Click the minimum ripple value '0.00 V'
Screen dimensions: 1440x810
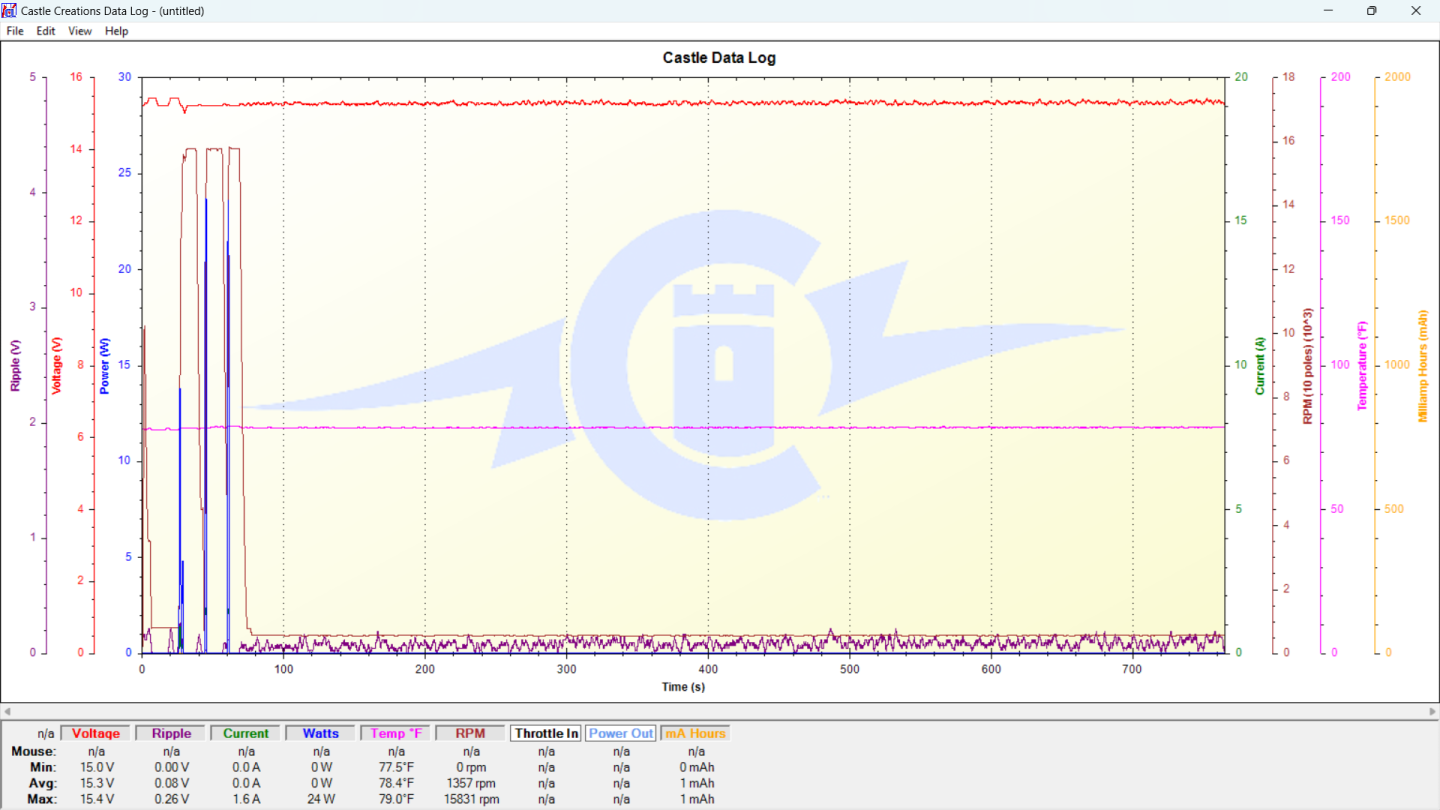(171, 767)
